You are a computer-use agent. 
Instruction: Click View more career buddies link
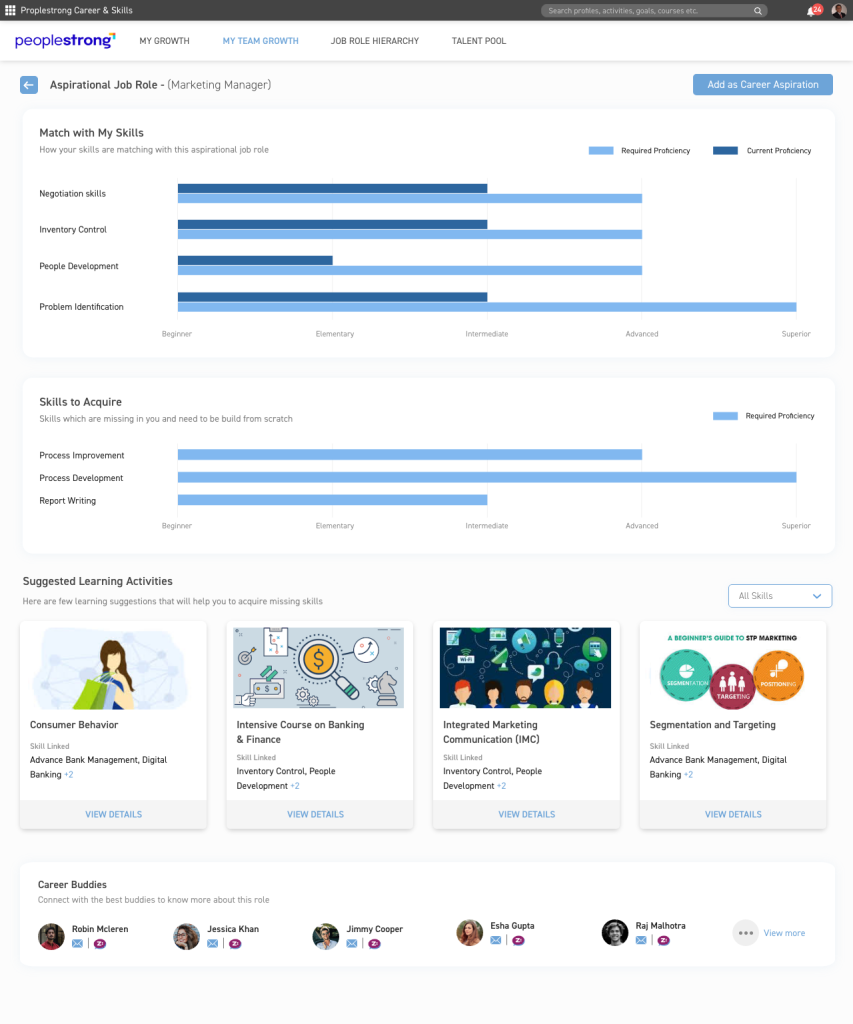coord(784,933)
